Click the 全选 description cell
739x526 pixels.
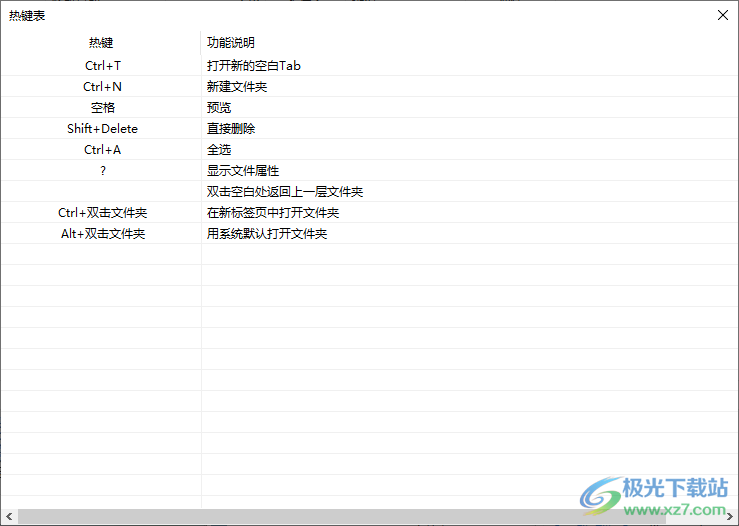(x=219, y=150)
